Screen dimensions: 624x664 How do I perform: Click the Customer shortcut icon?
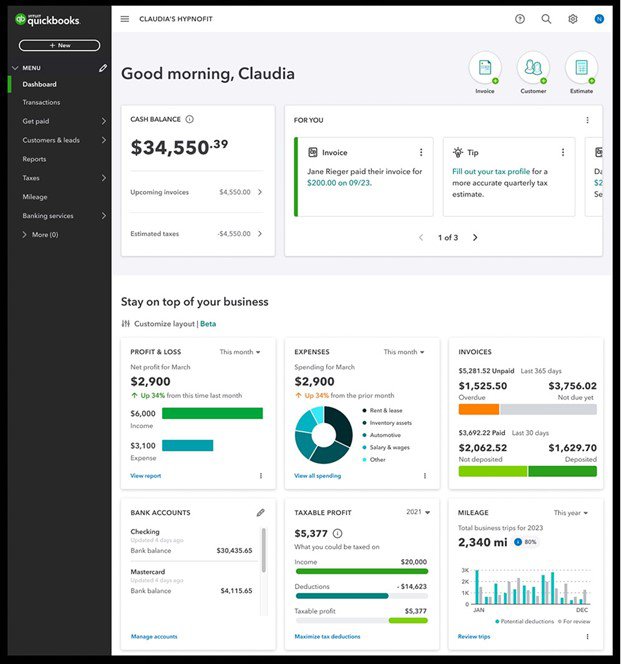(533, 68)
